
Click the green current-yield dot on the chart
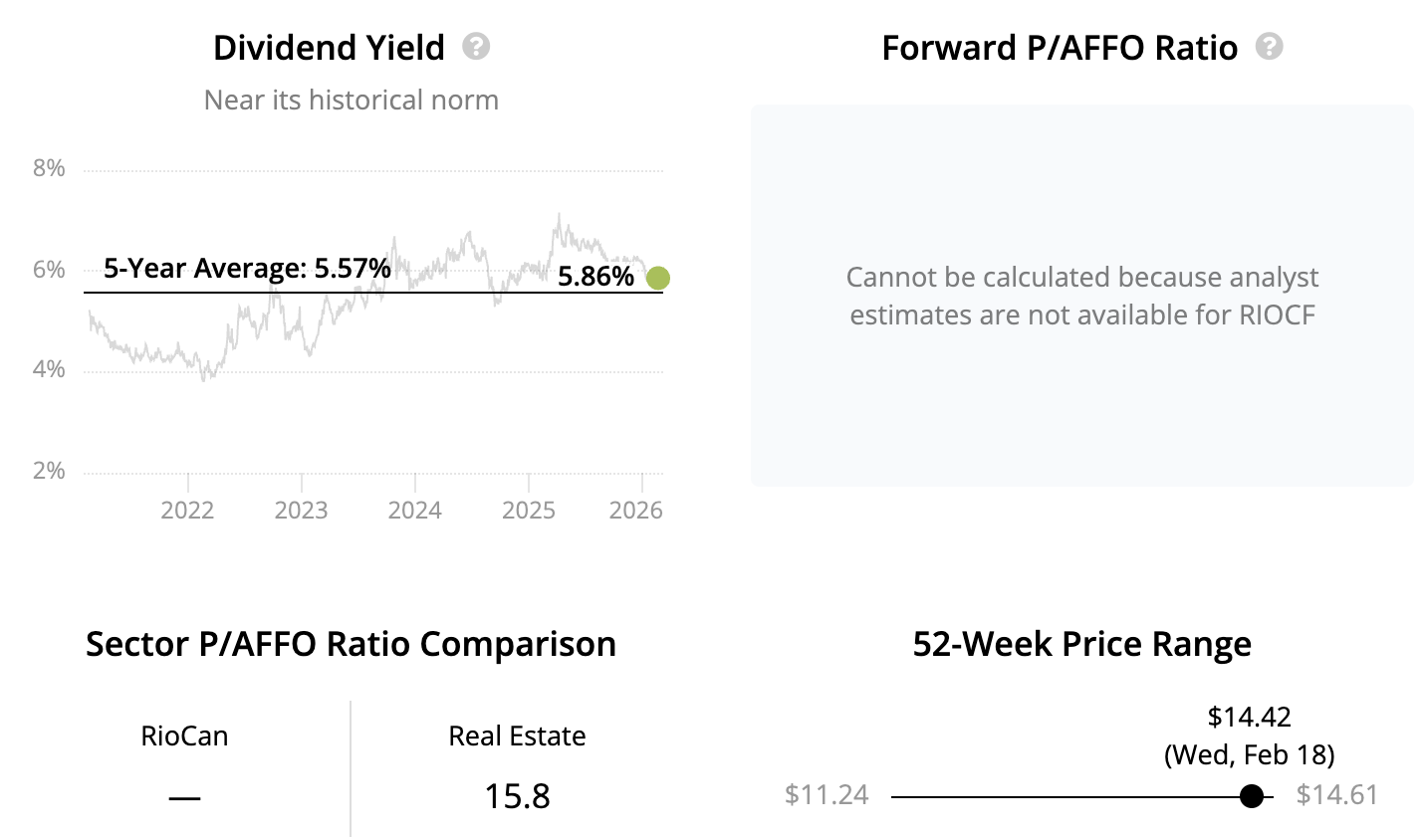pos(657,278)
